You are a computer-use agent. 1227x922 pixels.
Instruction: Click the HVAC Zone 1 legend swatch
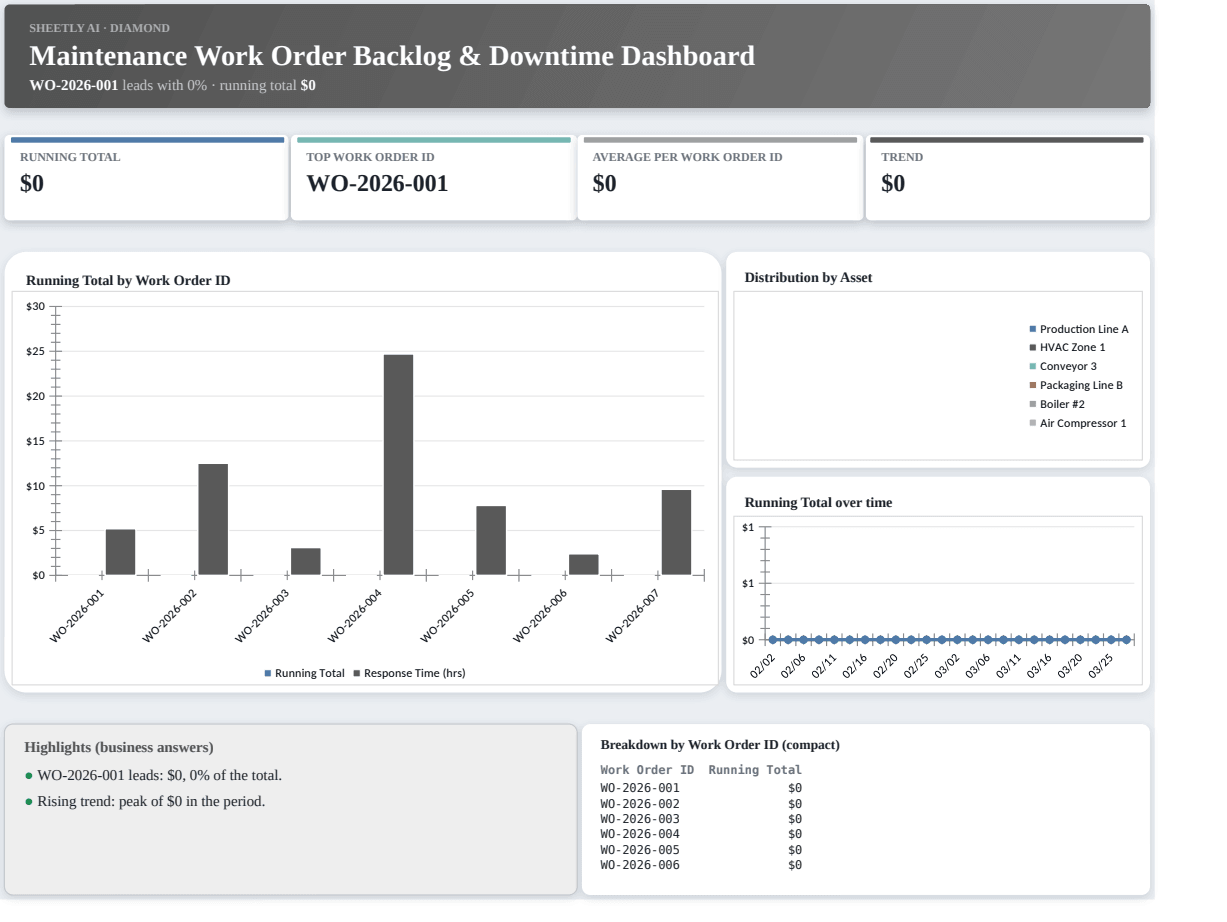[x=1033, y=347]
